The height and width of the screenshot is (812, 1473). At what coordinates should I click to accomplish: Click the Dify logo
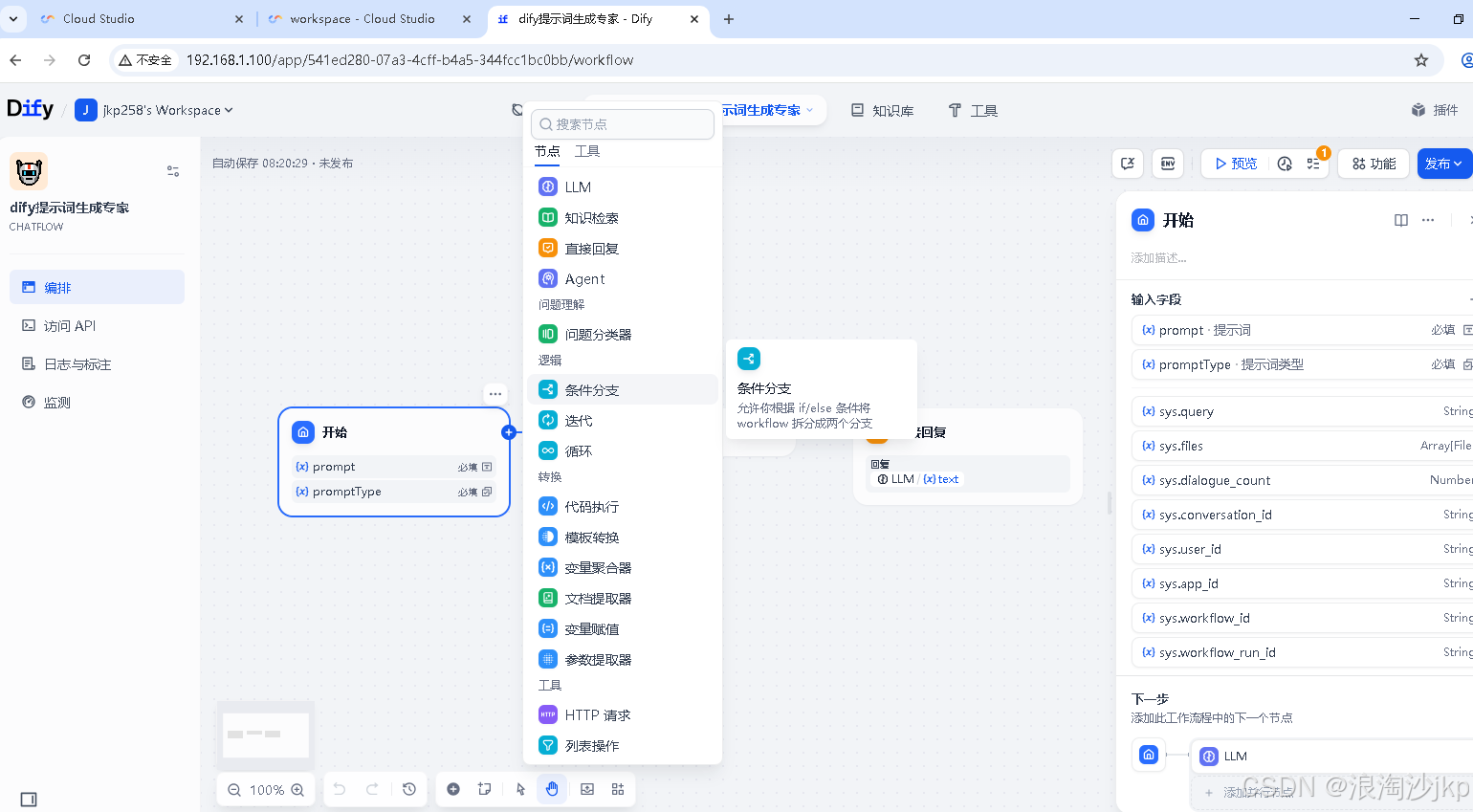tap(31, 109)
